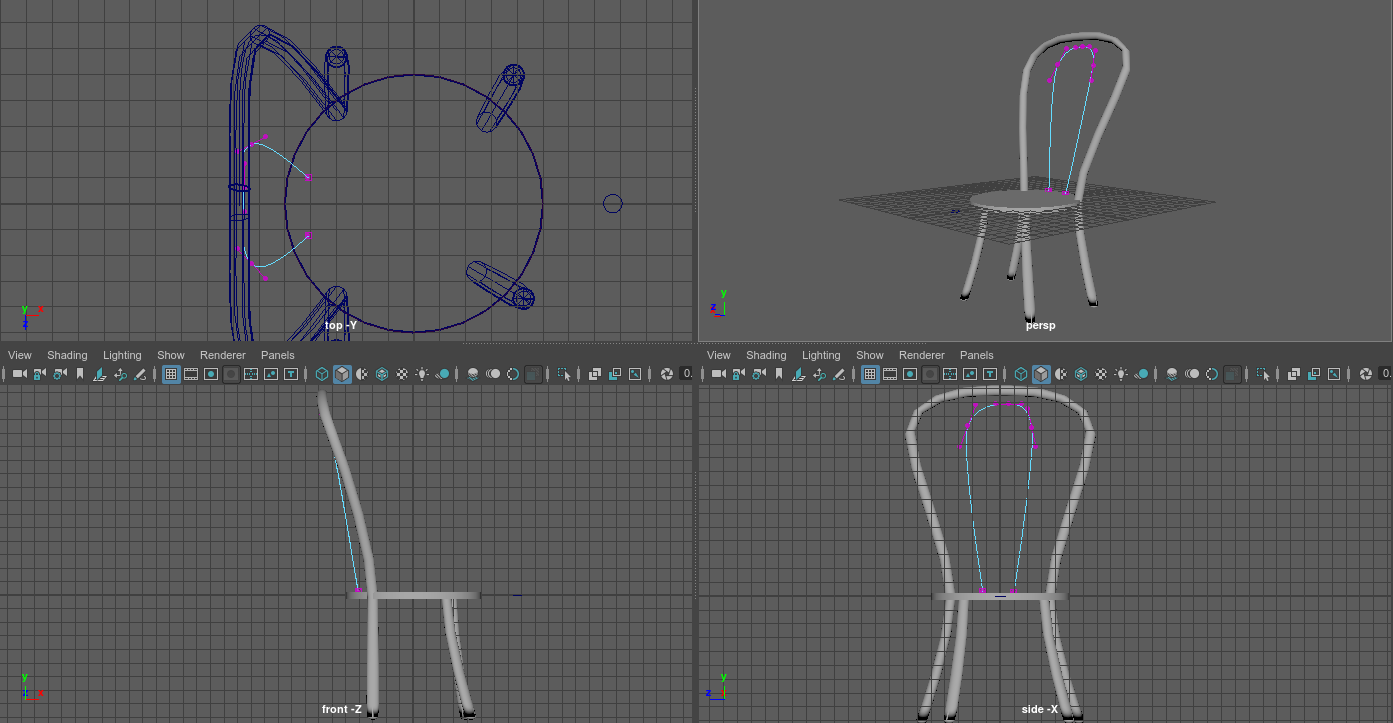Click Lock Camera icon in side view toolbar
The image size is (1393, 723).
click(739, 374)
